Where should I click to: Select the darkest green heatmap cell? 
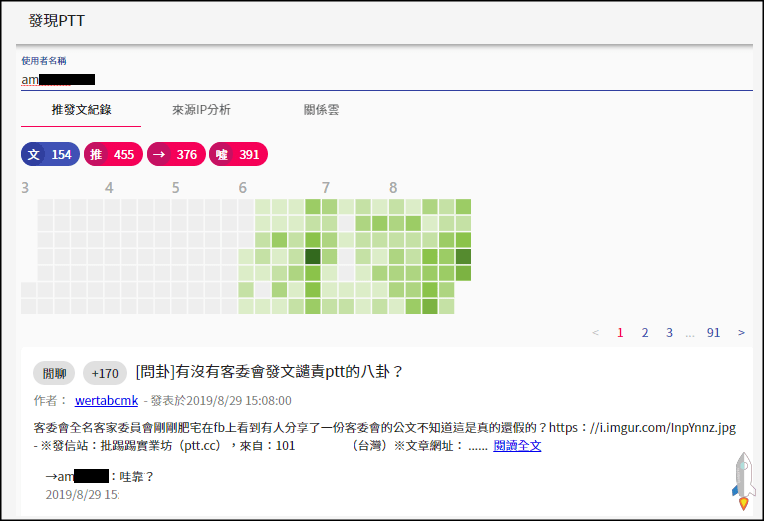click(313, 256)
